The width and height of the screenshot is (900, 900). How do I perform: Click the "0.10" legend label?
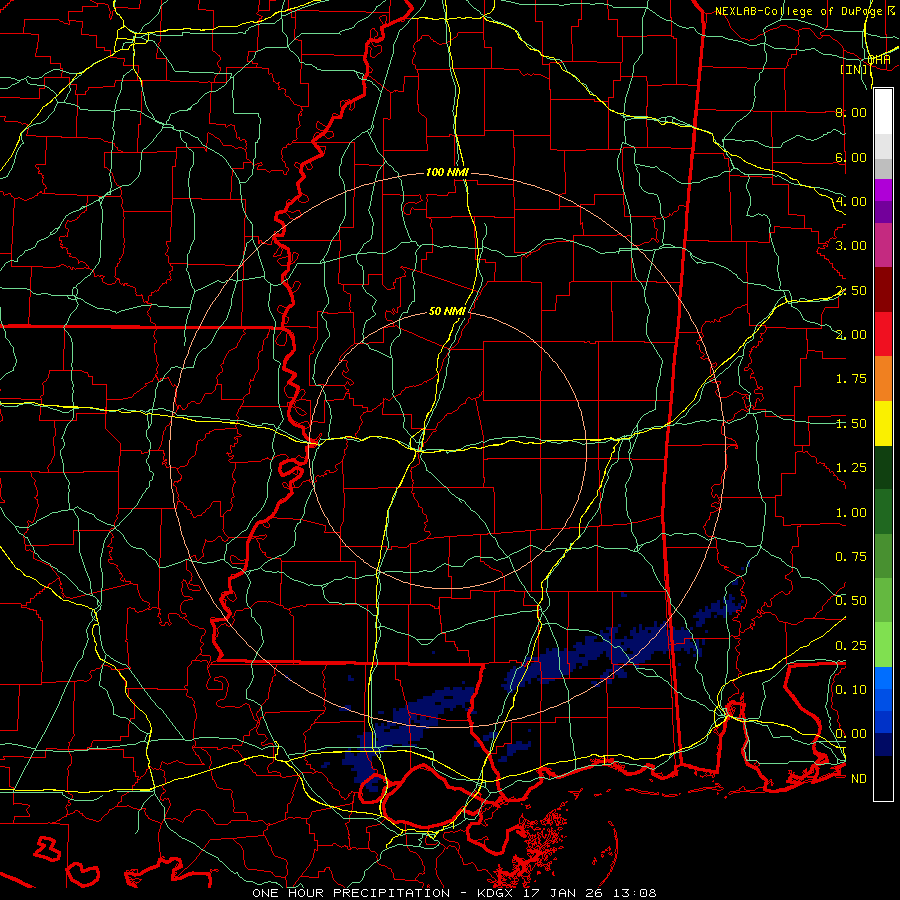tap(851, 690)
